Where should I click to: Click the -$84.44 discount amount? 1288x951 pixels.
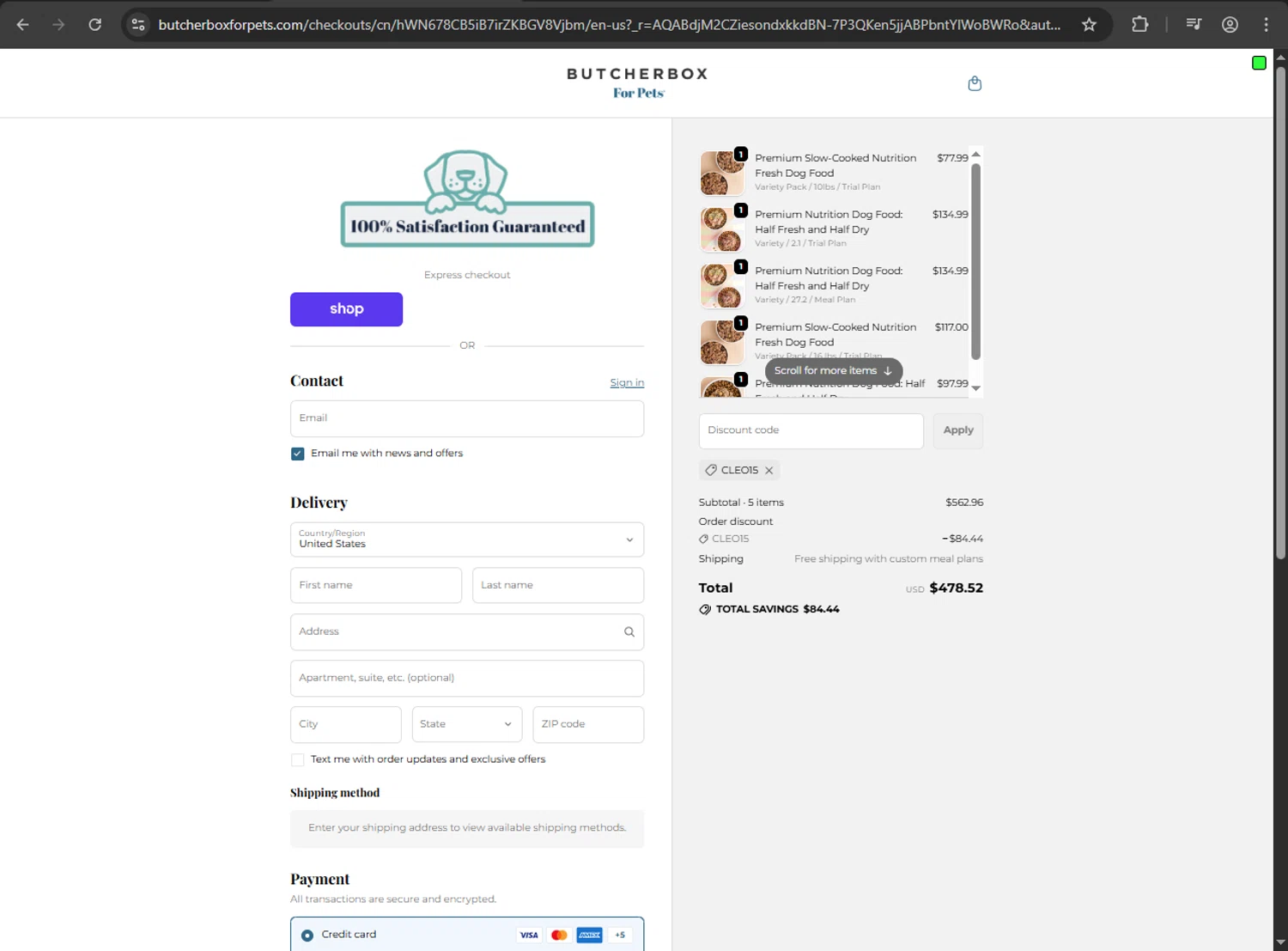(963, 539)
